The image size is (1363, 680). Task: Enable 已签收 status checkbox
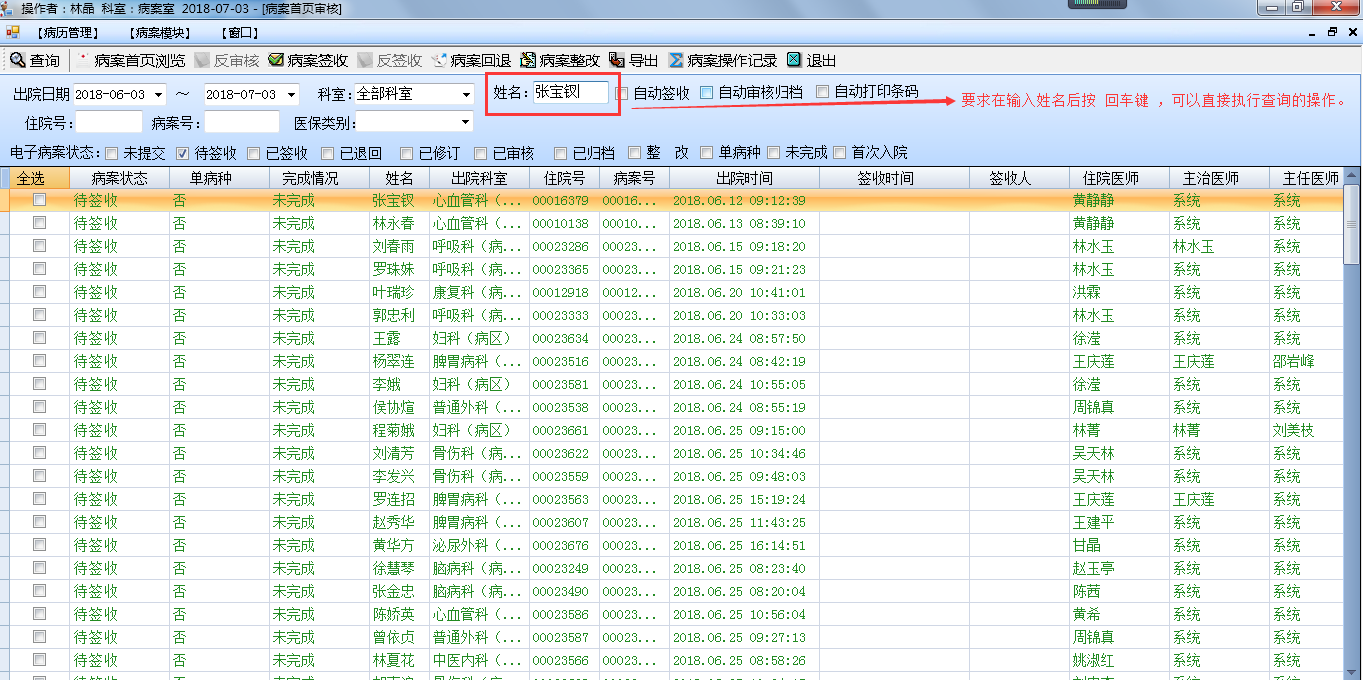click(x=253, y=153)
